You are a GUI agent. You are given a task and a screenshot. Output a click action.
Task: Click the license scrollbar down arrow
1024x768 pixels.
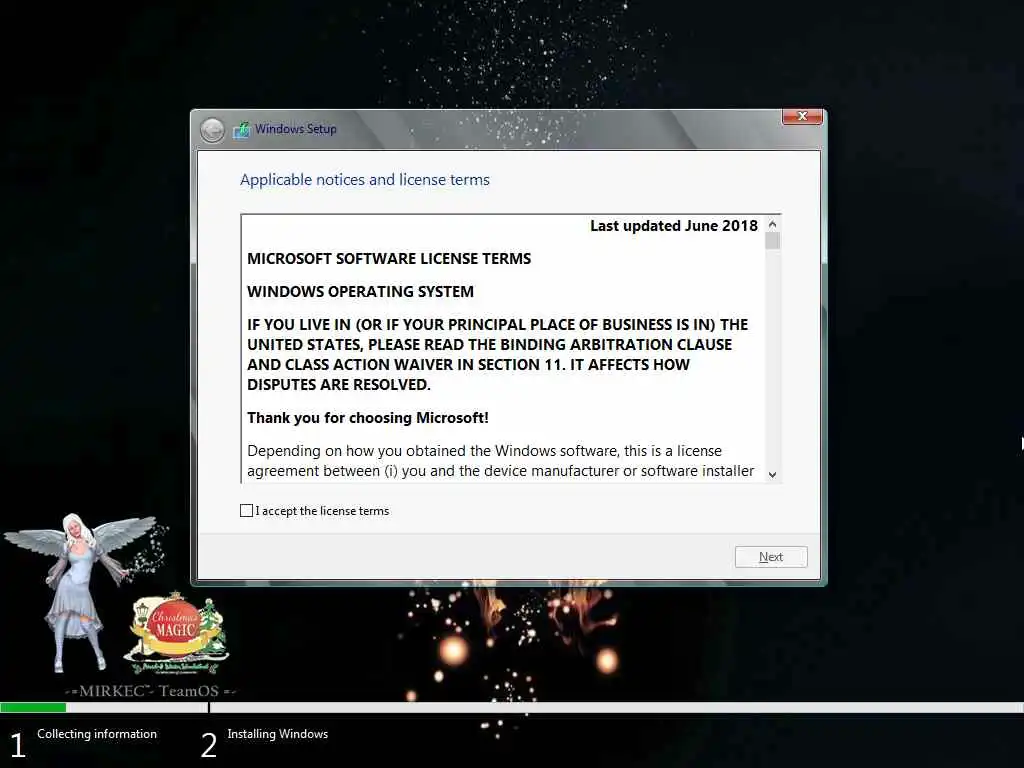pyautogui.click(x=773, y=475)
